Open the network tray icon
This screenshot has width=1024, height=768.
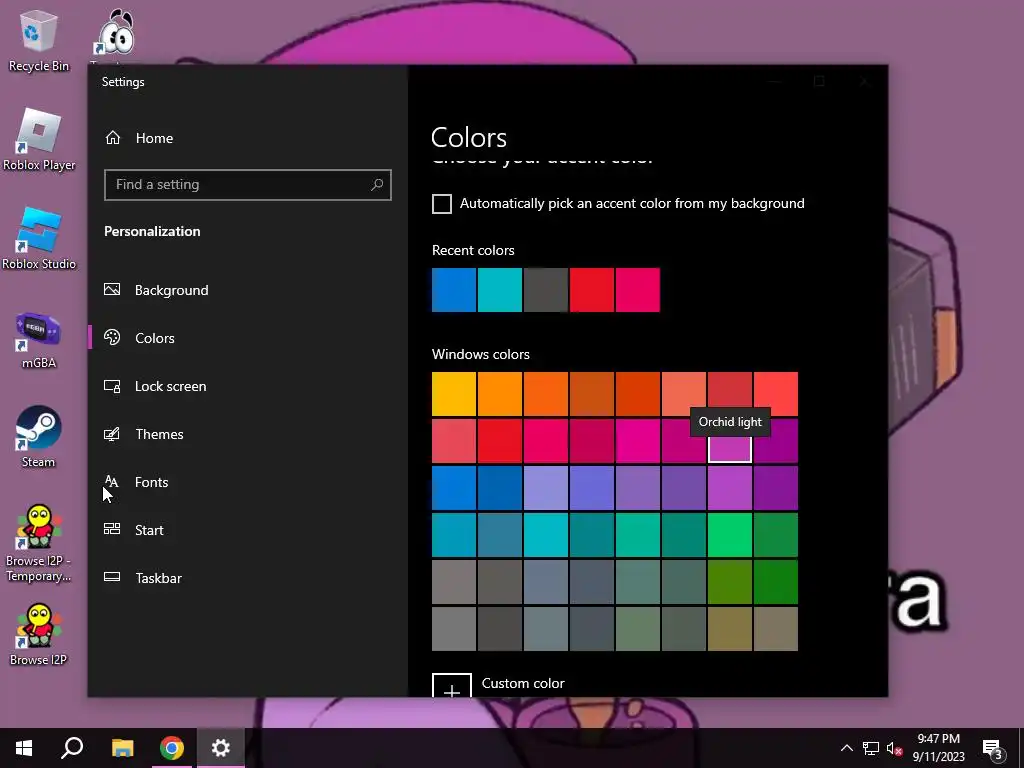(871, 748)
